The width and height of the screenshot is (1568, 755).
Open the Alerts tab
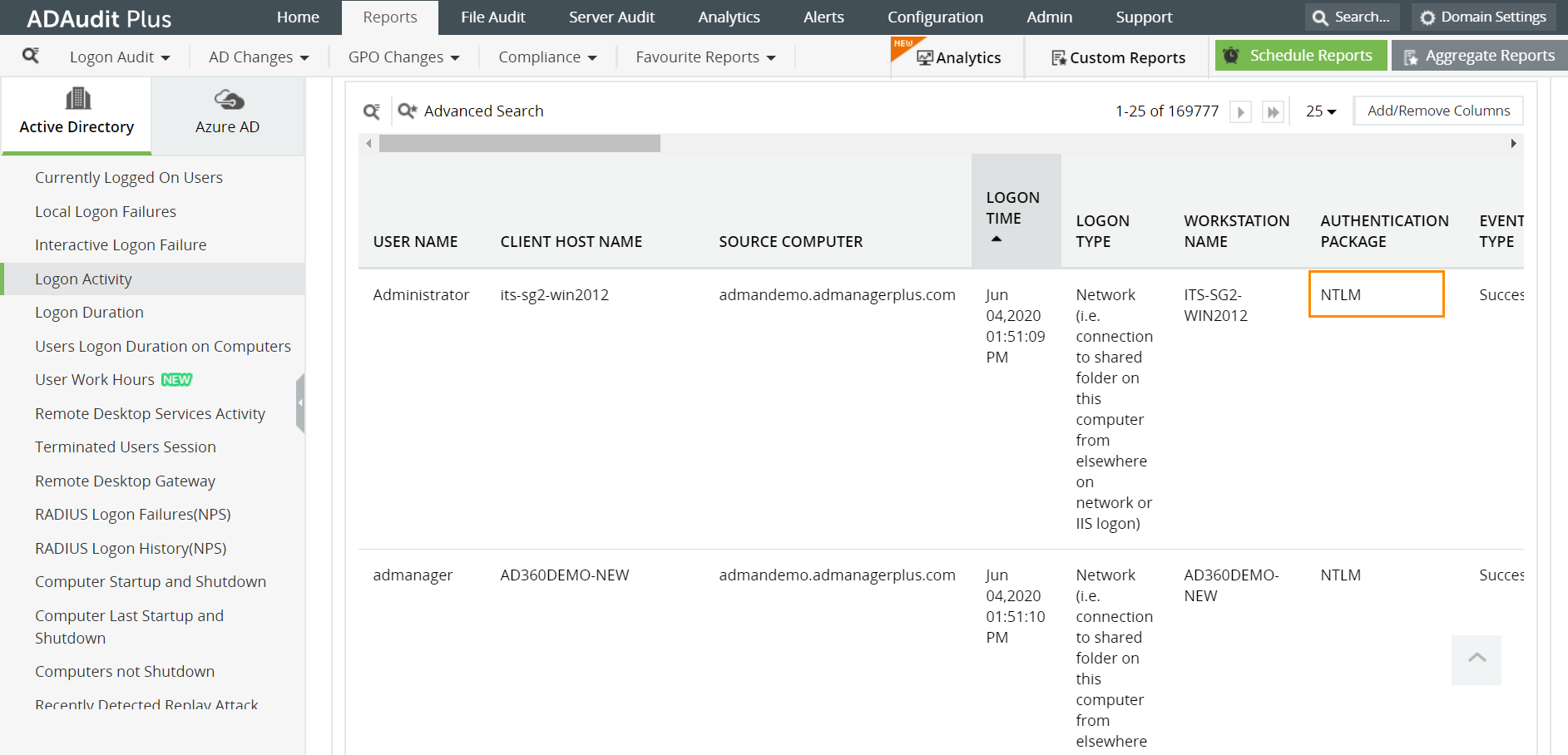(x=824, y=17)
